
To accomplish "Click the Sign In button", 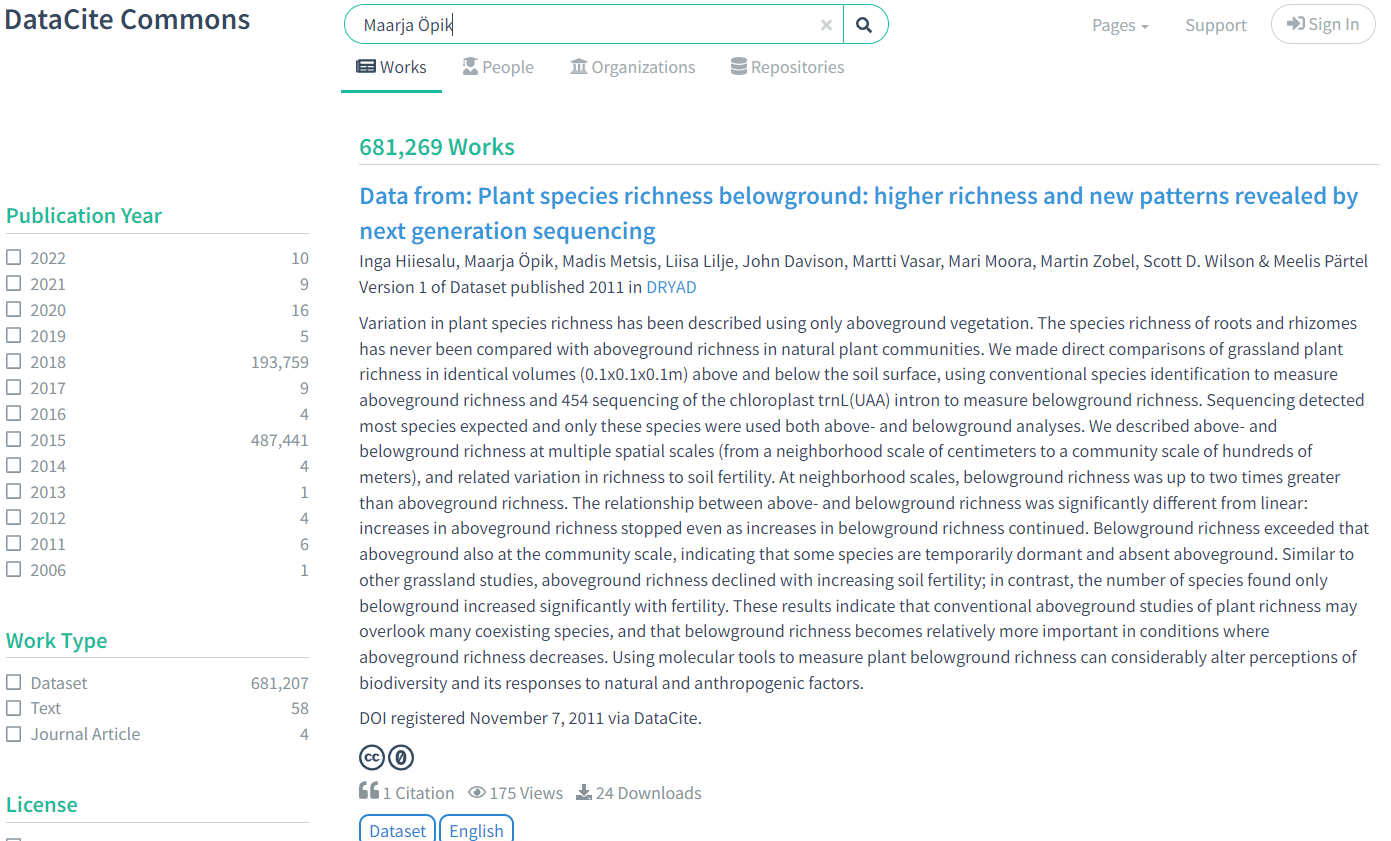I will tap(1322, 25).
